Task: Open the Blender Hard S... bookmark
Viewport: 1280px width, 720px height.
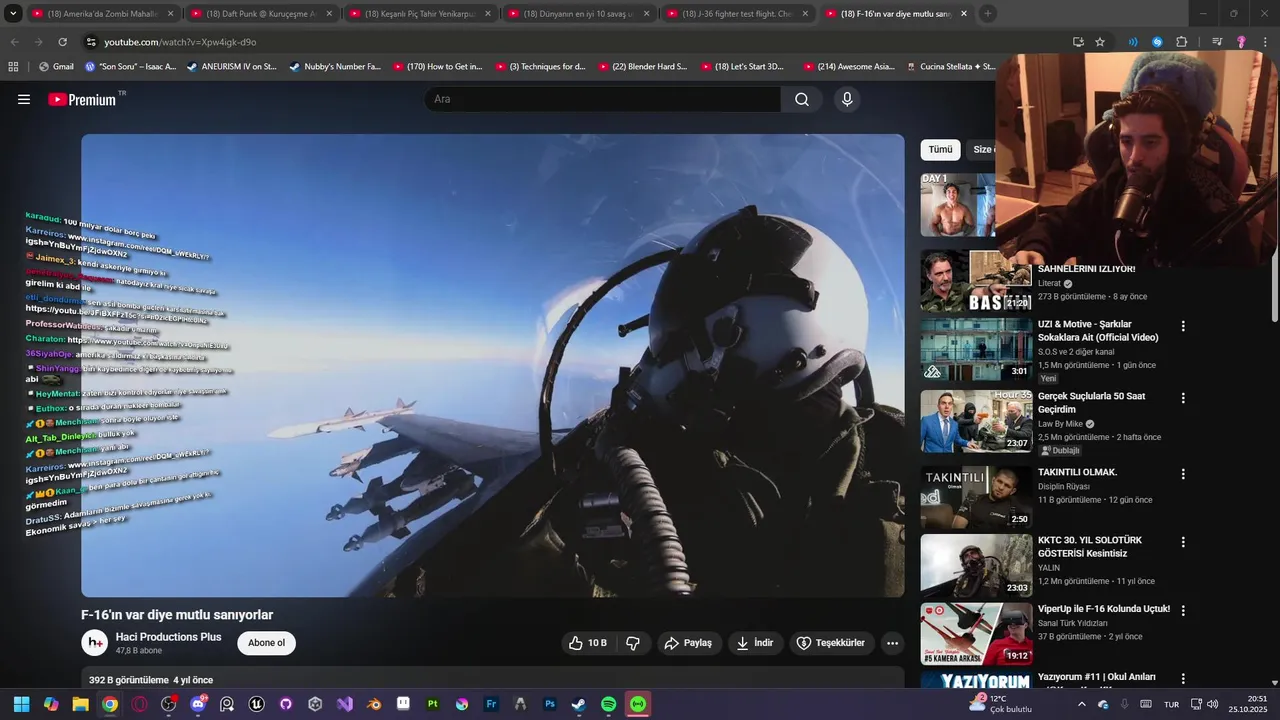Action: [x=642, y=67]
